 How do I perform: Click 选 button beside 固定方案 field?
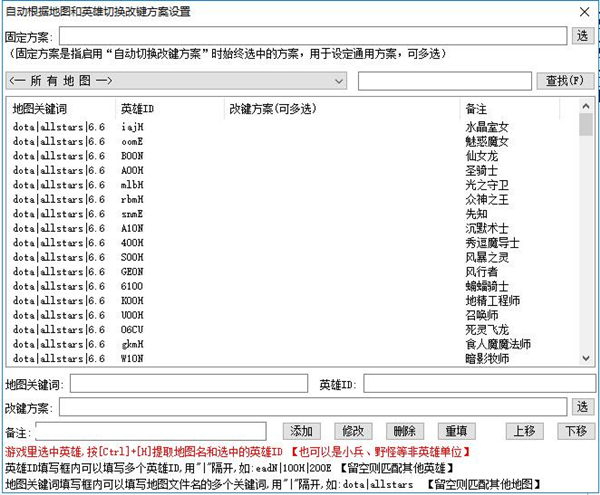tap(583, 35)
